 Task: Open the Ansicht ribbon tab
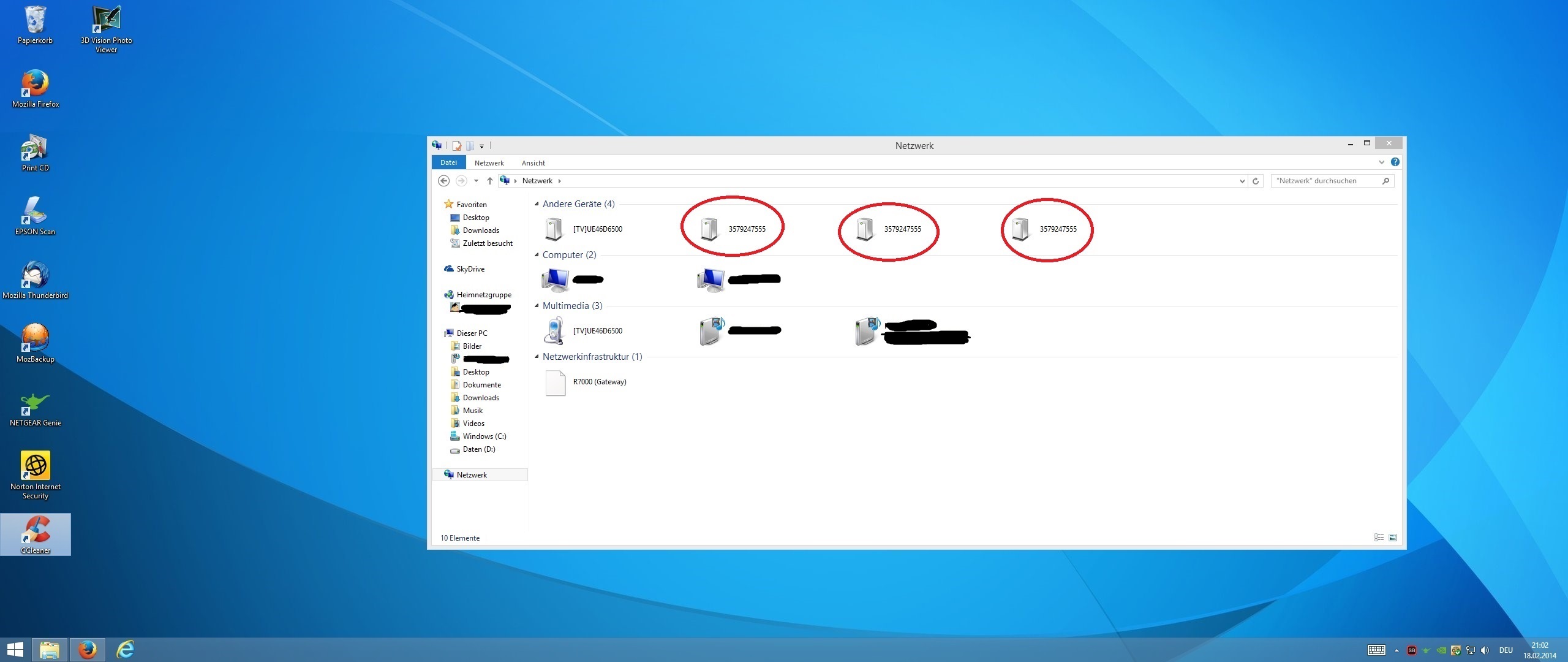(x=533, y=163)
